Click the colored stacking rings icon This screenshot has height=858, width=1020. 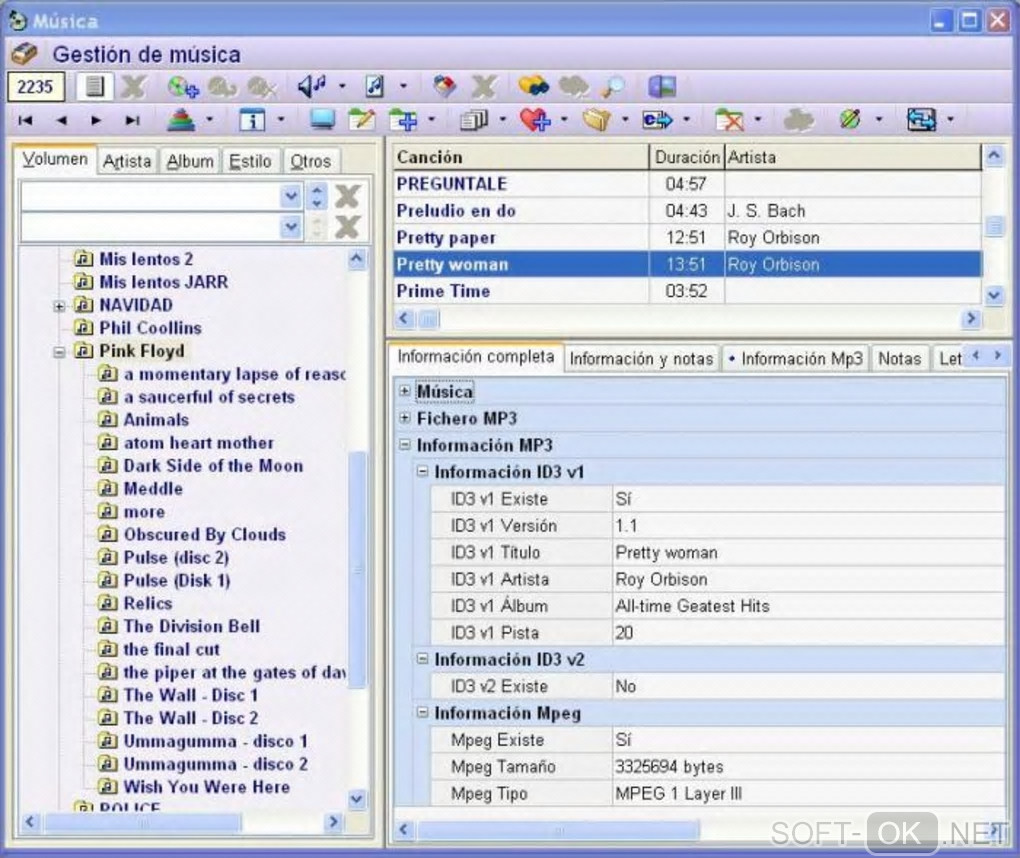tap(181, 120)
